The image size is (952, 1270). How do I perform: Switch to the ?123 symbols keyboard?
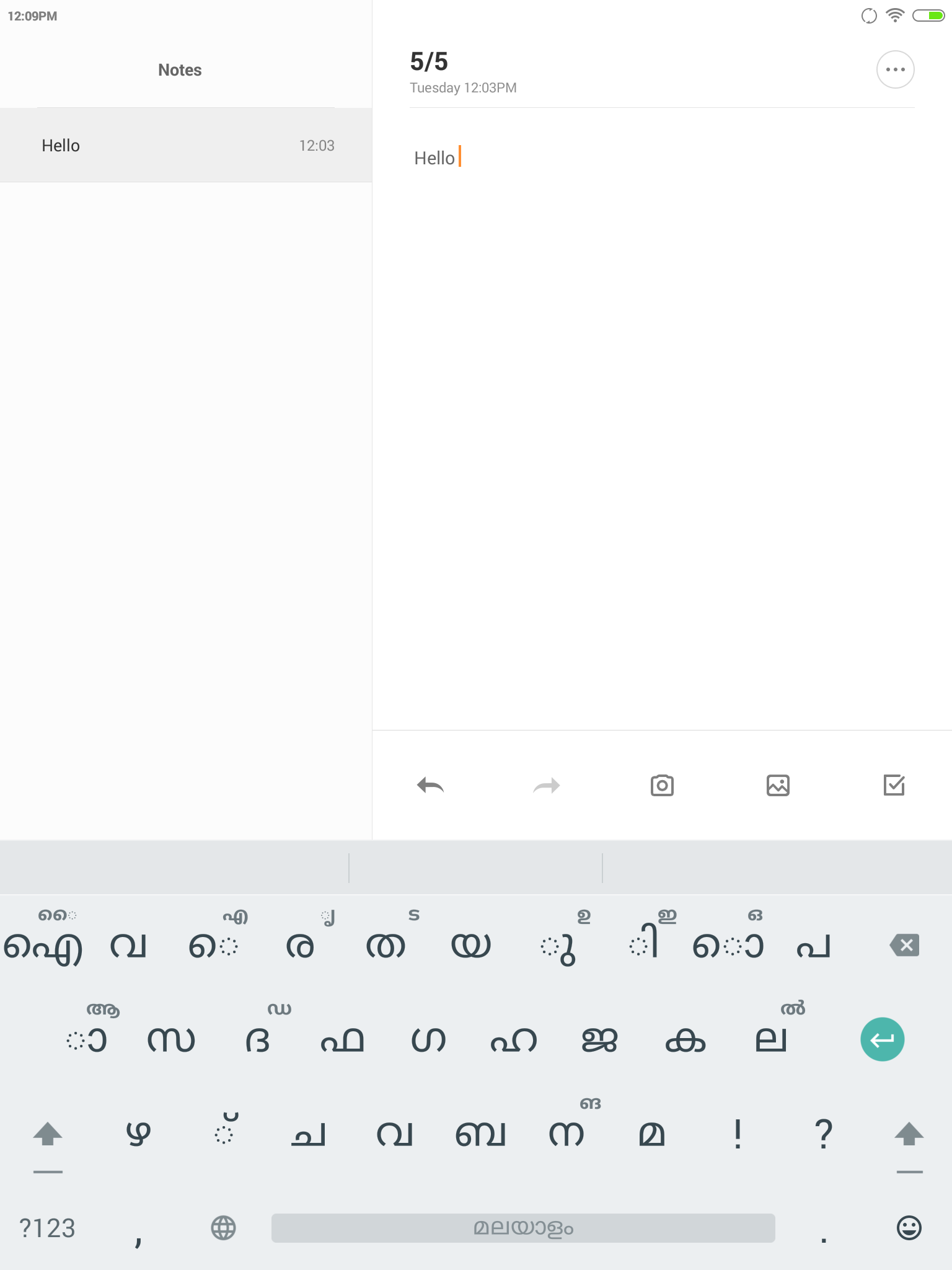(x=47, y=1228)
